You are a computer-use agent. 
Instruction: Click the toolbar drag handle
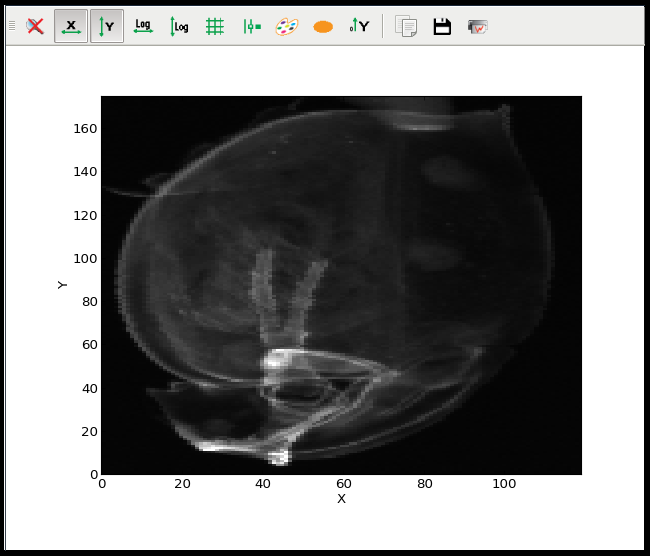(x=12, y=26)
